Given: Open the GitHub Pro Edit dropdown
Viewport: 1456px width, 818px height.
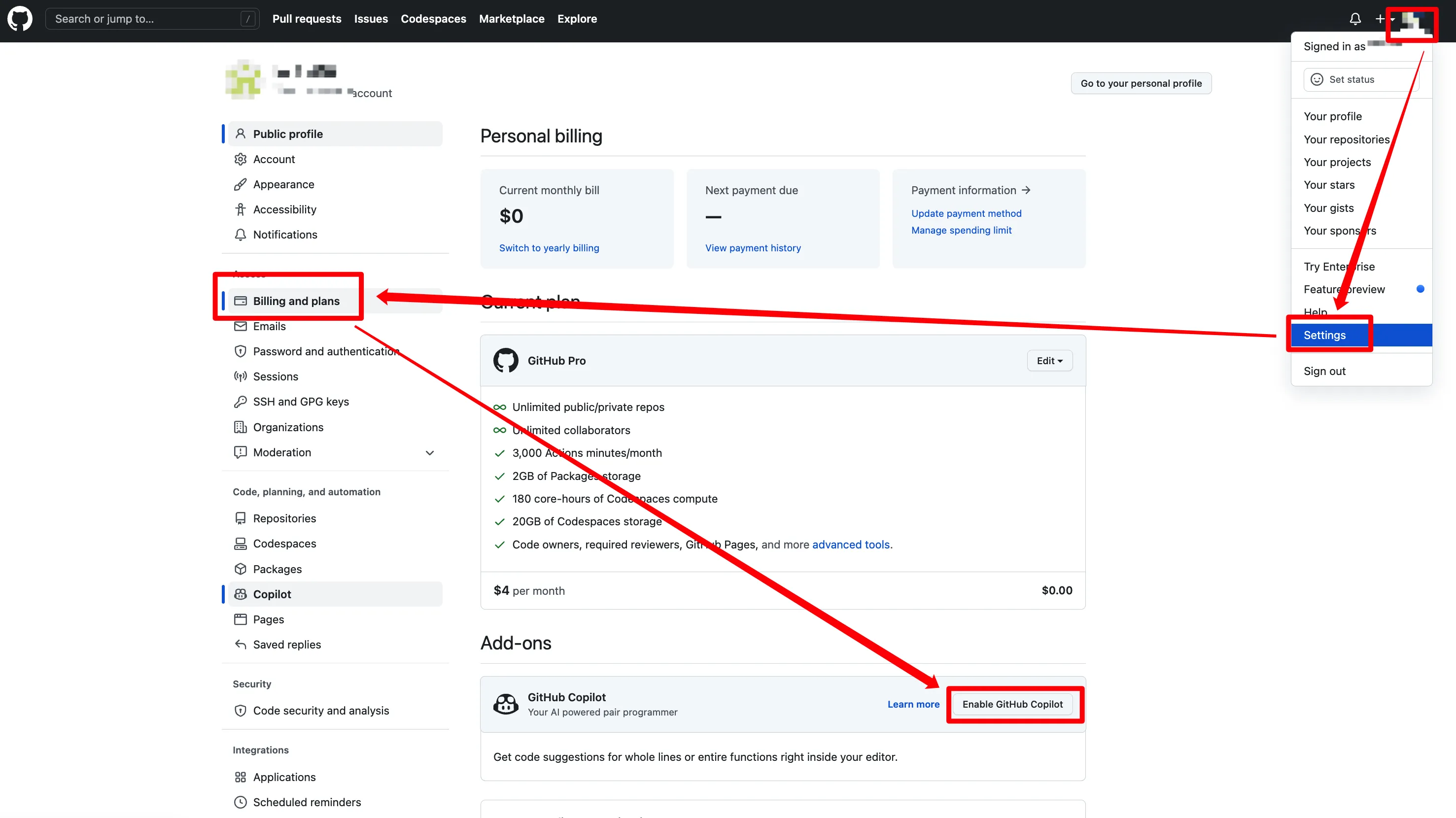Looking at the screenshot, I should (1049, 361).
